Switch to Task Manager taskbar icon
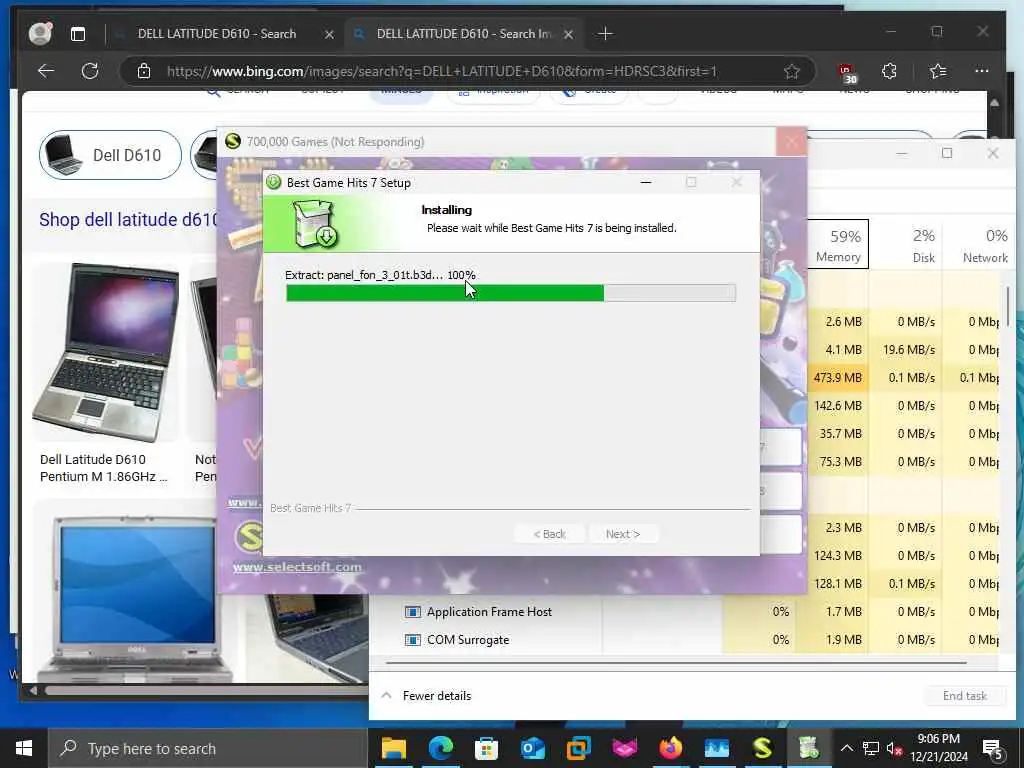This screenshot has height=768, width=1024. click(716, 748)
